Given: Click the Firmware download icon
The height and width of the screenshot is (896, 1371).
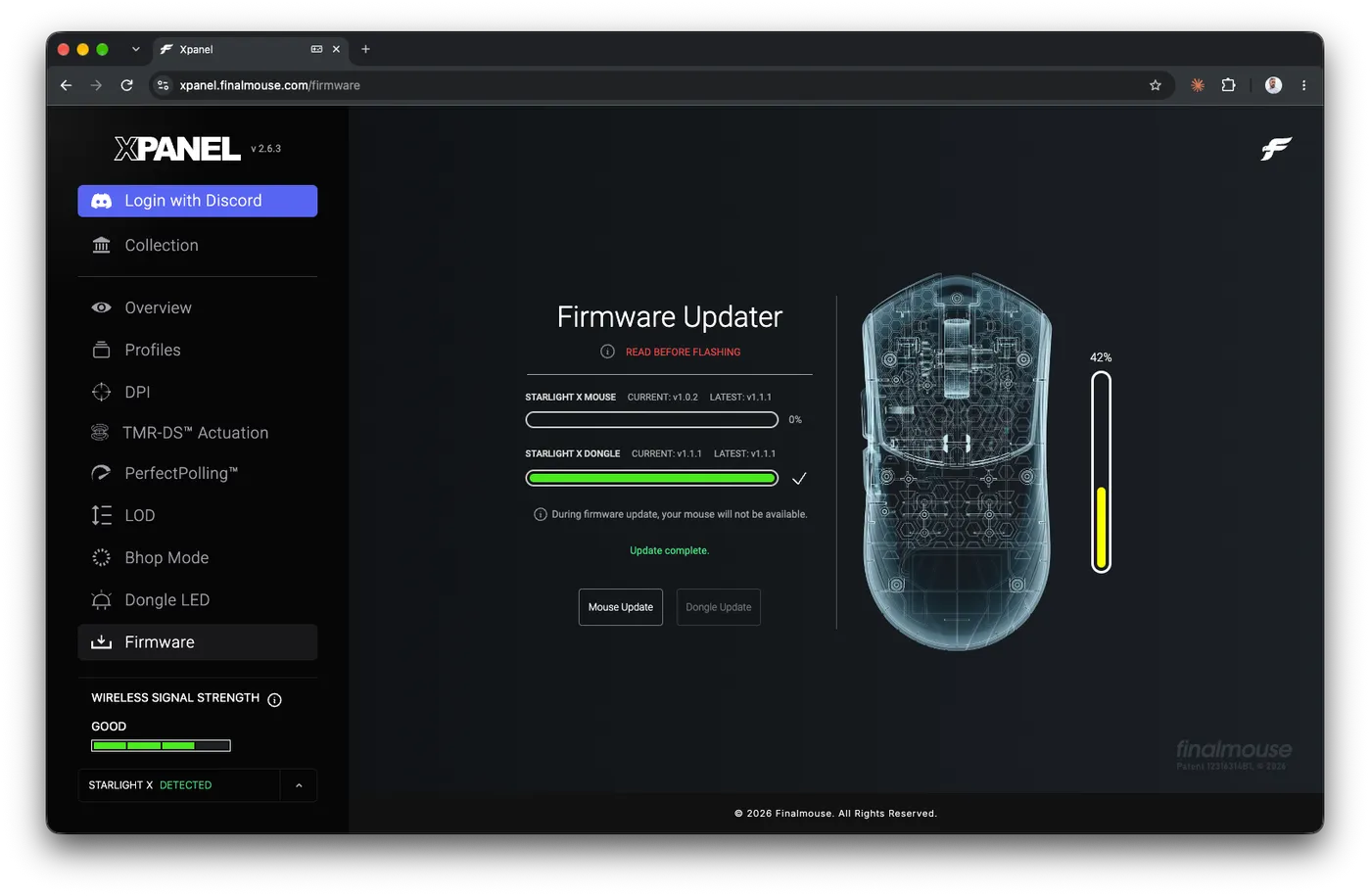Looking at the screenshot, I should point(101,642).
